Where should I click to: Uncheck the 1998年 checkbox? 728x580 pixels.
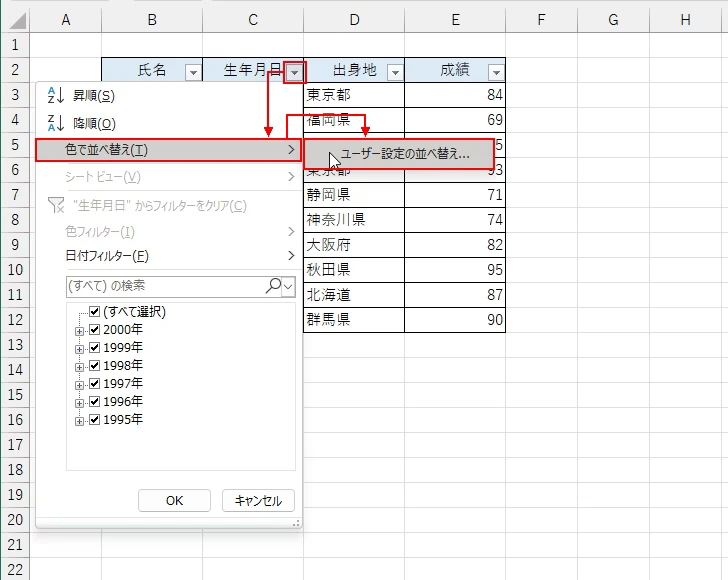[94, 365]
